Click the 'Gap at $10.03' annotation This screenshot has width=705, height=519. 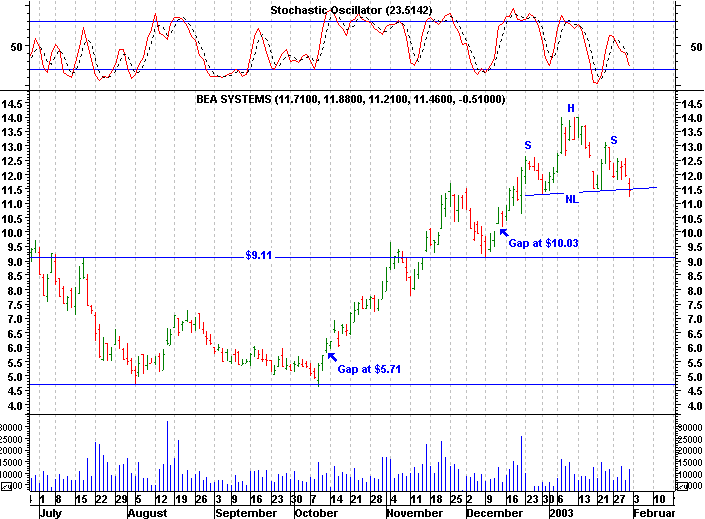543,243
